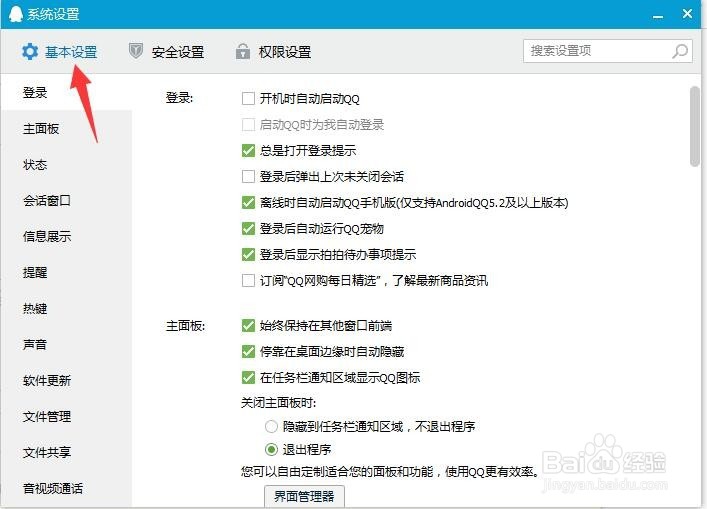The width and height of the screenshot is (707, 509).
Task: Select 提醒 in the sidebar
Action: 67,272
